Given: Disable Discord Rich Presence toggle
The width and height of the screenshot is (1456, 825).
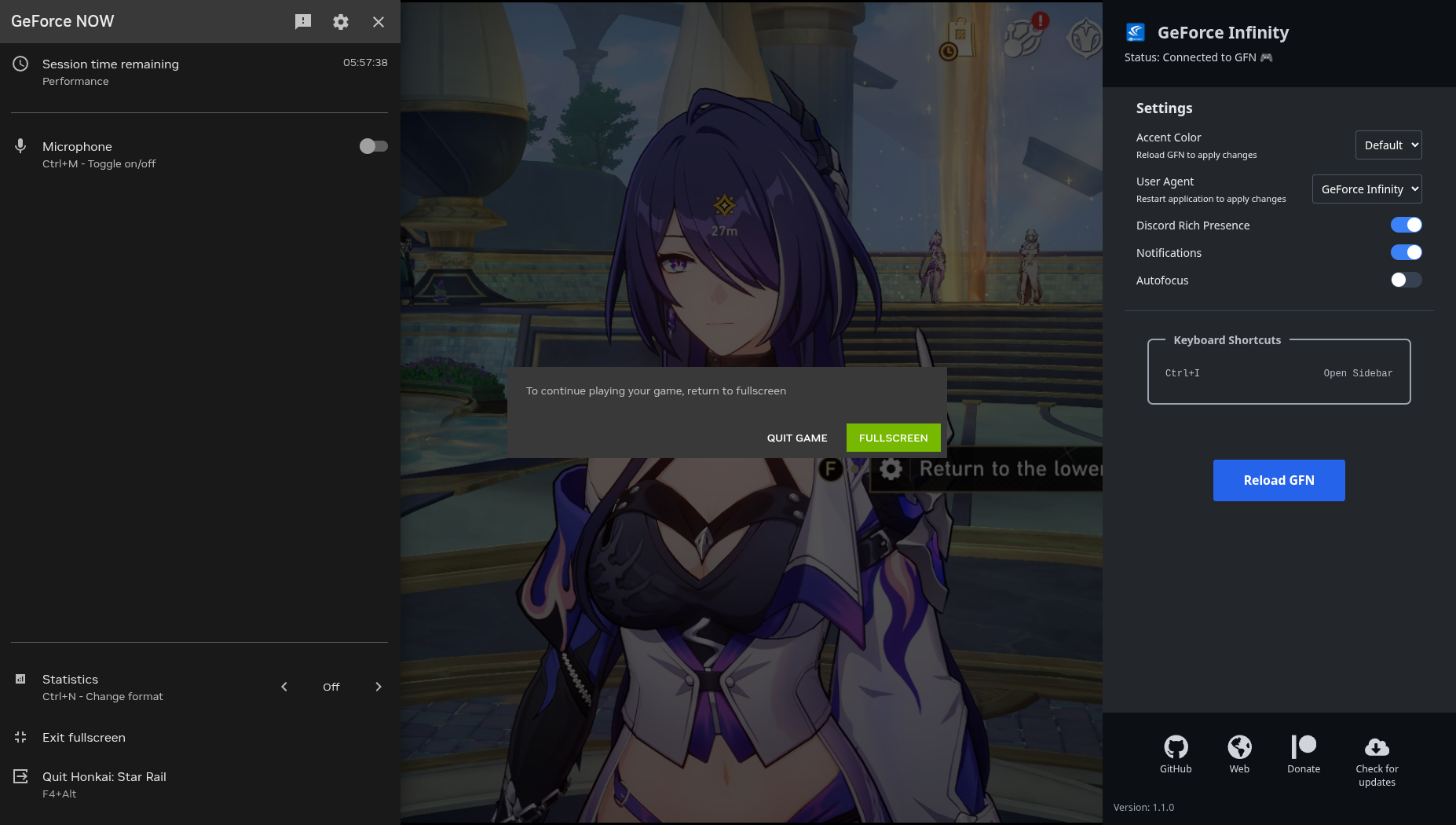Looking at the screenshot, I should click(1407, 225).
